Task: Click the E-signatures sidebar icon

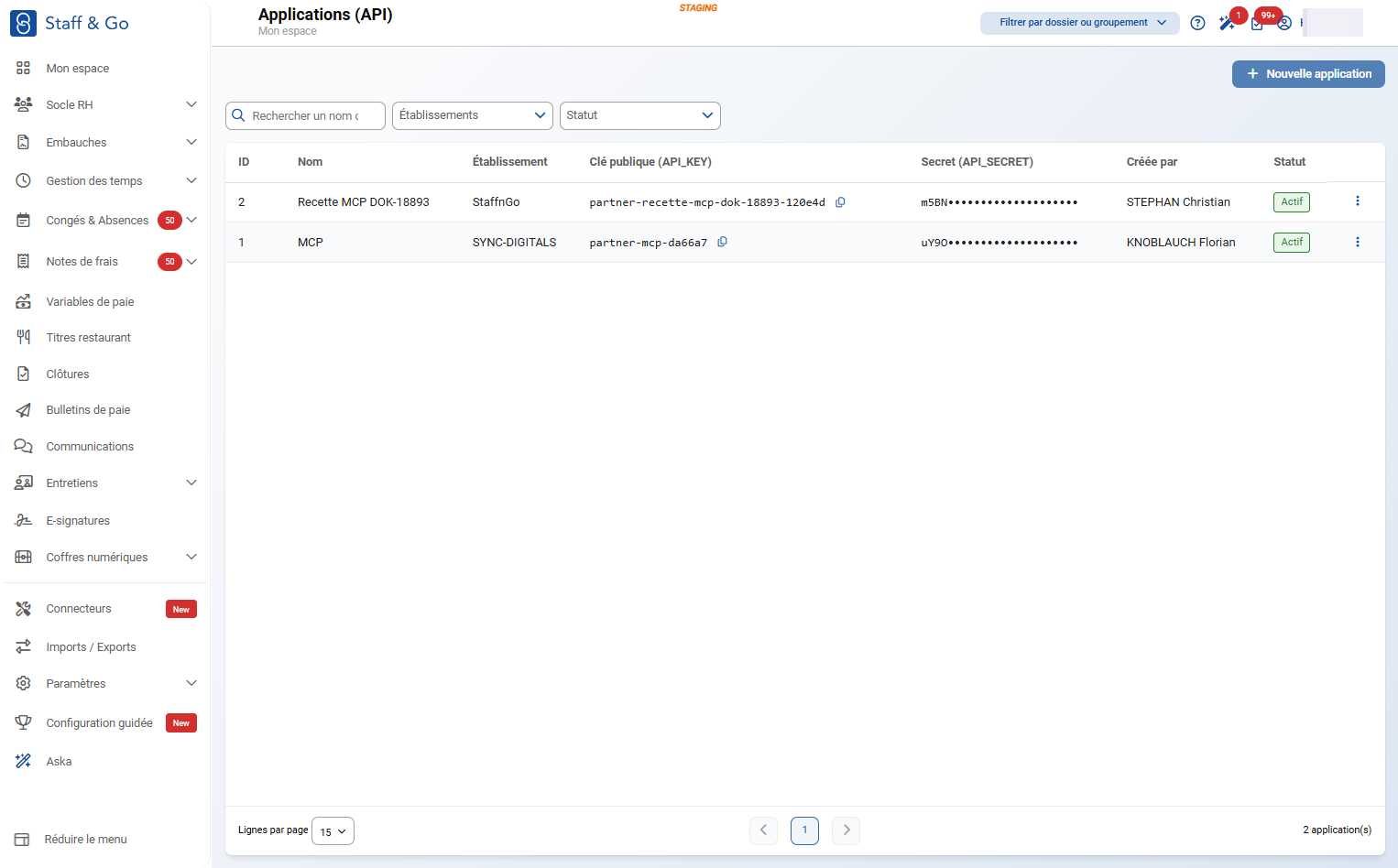Action: (x=24, y=520)
